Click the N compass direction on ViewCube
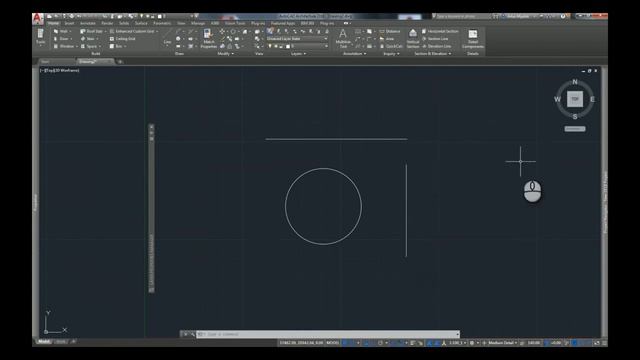This screenshot has width=640, height=360. click(575, 82)
